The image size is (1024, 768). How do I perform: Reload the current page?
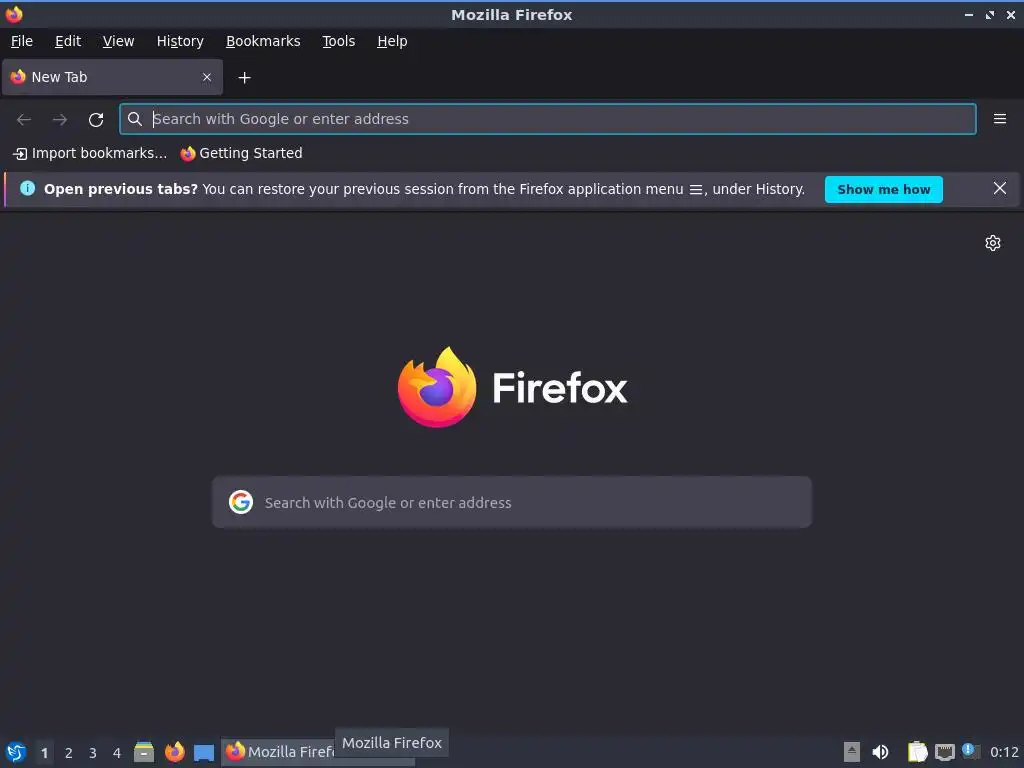pyautogui.click(x=96, y=119)
